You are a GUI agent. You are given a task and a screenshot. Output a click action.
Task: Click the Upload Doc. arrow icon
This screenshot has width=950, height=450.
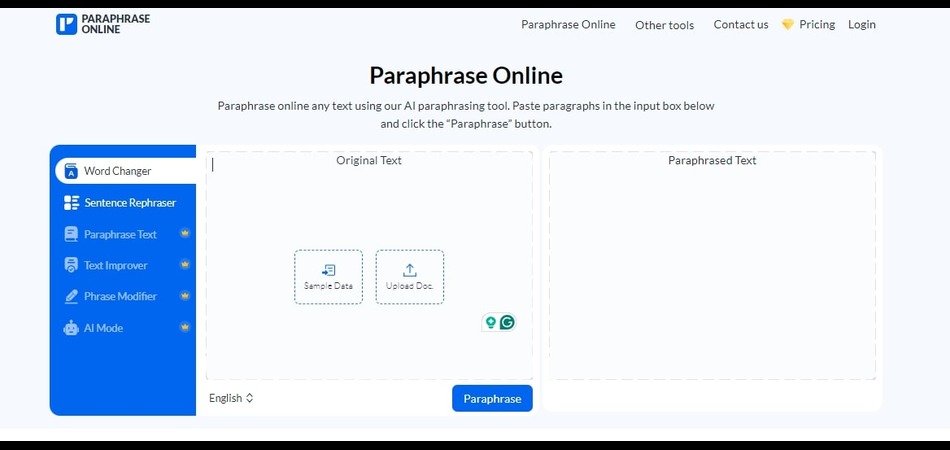410,270
